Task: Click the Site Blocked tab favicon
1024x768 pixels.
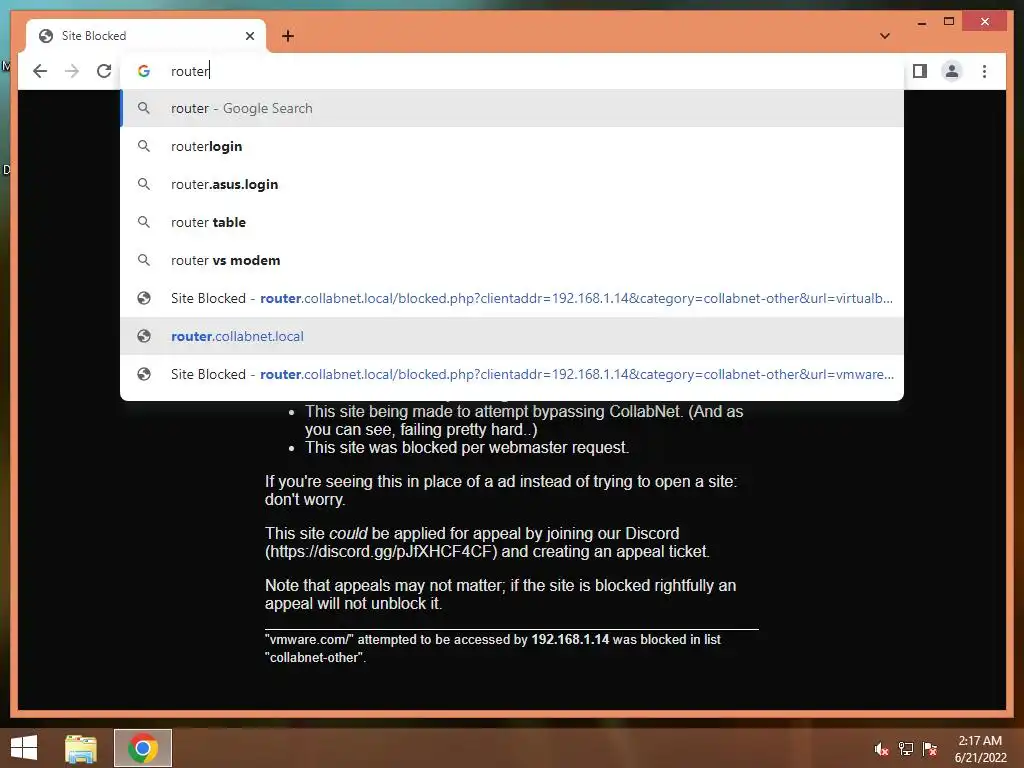Action: pos(46,36)
